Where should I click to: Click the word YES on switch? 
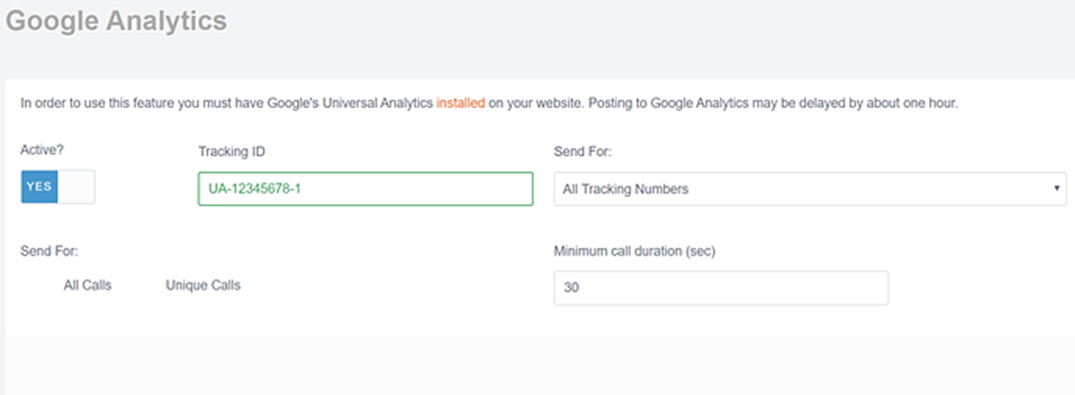(x=39, y=187)
